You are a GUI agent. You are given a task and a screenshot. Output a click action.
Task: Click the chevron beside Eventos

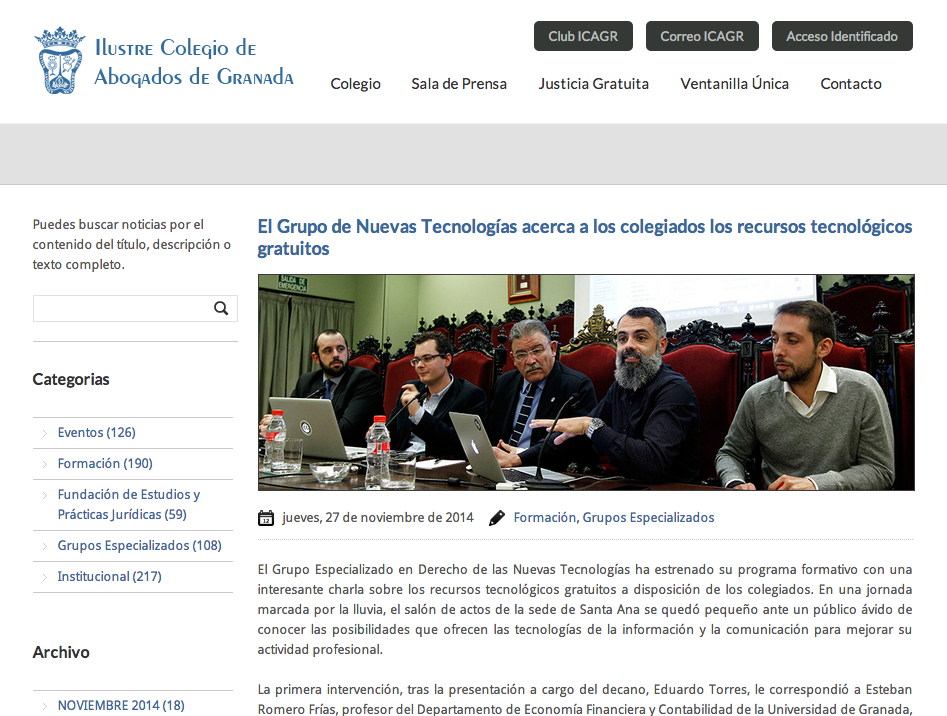(45, 433)
